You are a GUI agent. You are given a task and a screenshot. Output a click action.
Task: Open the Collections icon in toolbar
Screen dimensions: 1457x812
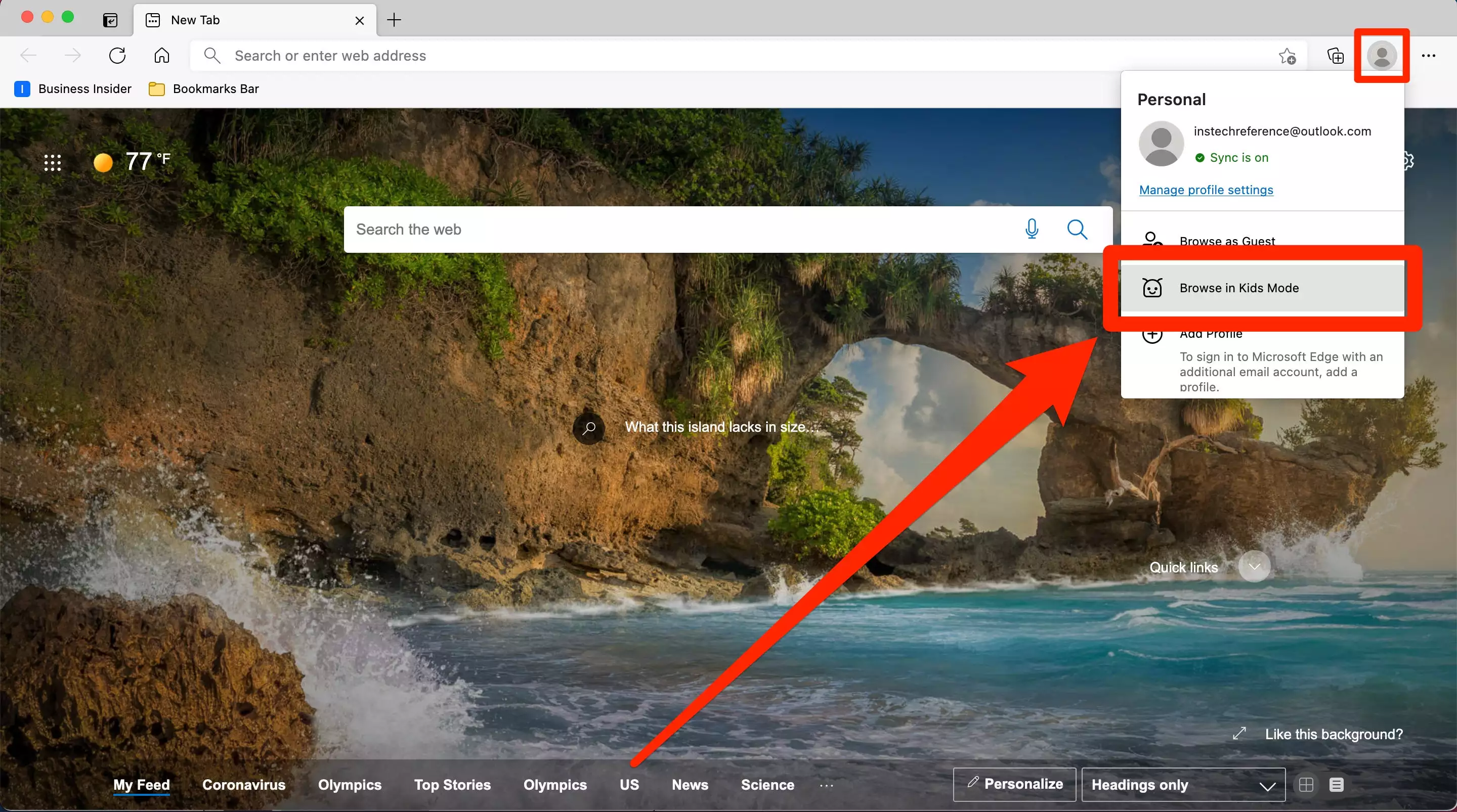[1335, 56]
